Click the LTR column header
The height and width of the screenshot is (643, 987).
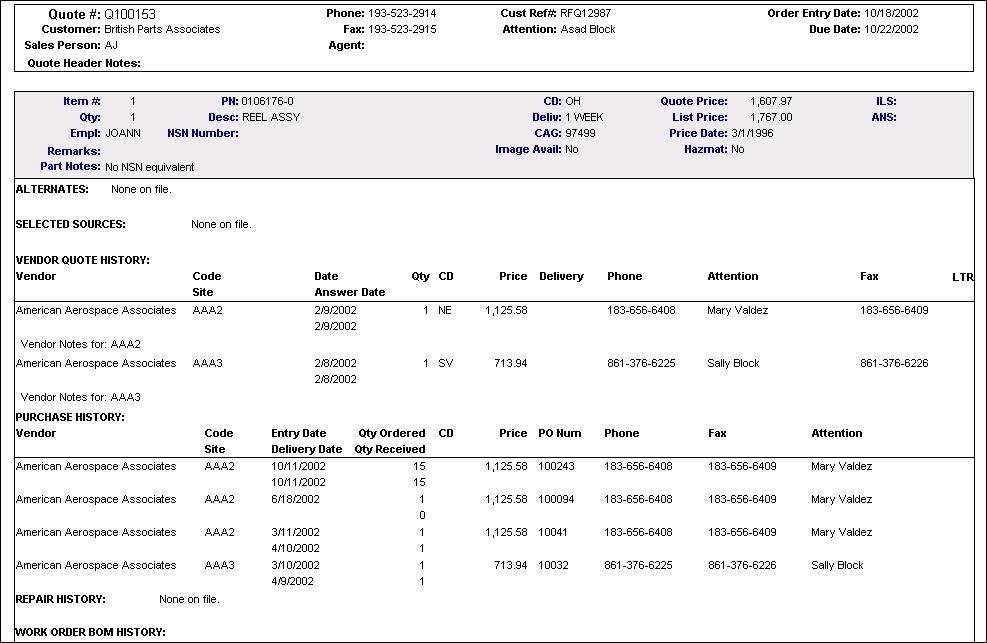tap(962, 276)
